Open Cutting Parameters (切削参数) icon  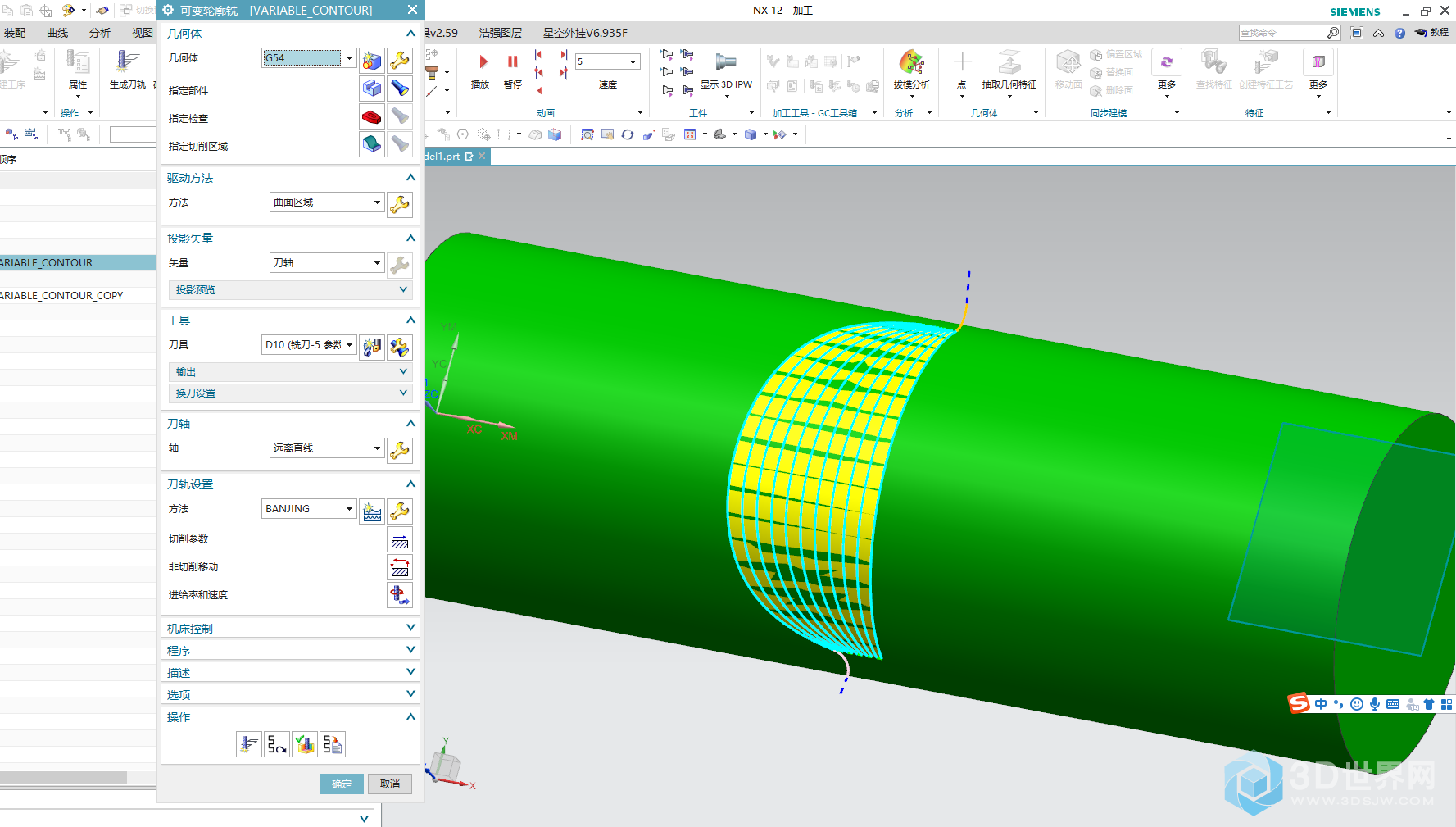pyautogui.click(x=400, y=540)
